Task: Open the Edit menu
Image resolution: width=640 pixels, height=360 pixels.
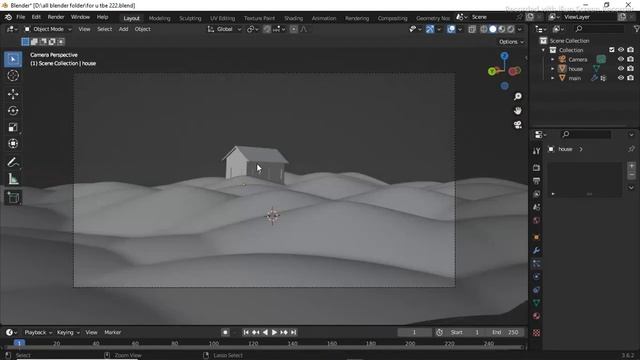Action: (x=36, y=17)
